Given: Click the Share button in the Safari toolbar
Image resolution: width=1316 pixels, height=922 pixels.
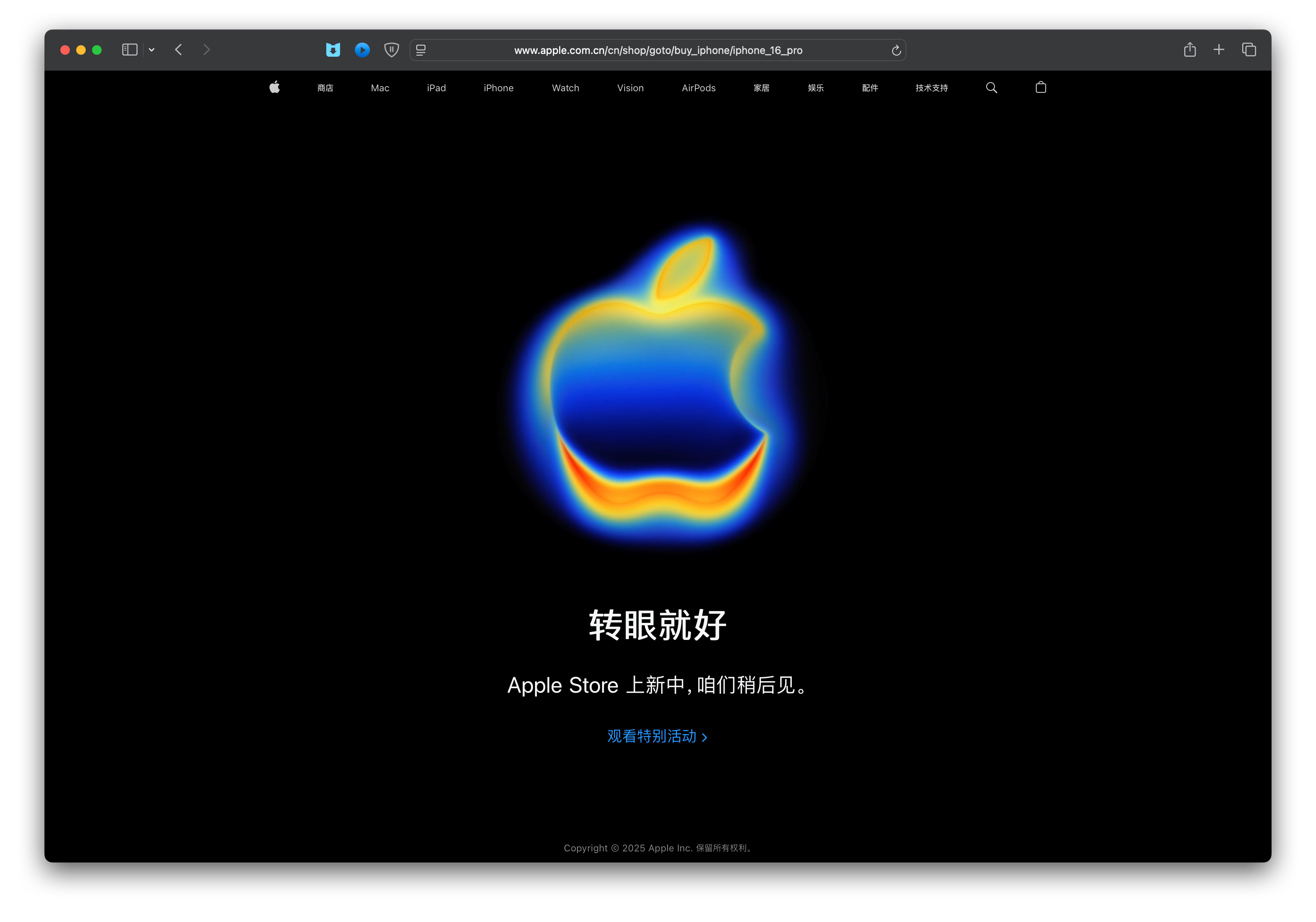Looking at the screenshot, I should coord(1190,50).
